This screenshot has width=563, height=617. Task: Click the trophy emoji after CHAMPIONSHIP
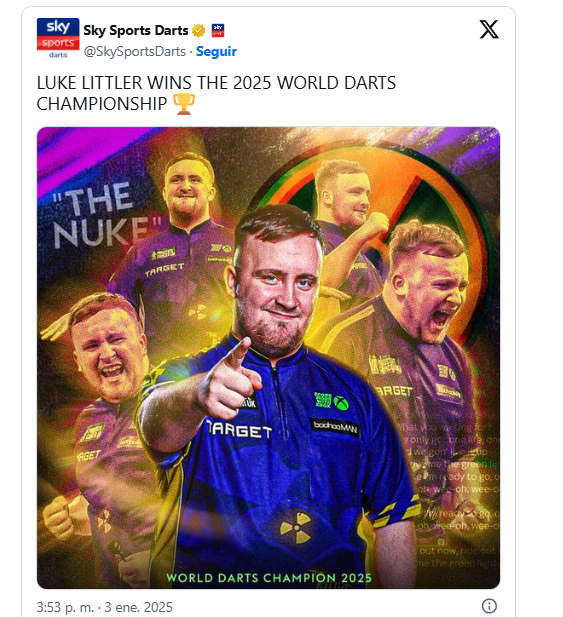tap(184, 104)
